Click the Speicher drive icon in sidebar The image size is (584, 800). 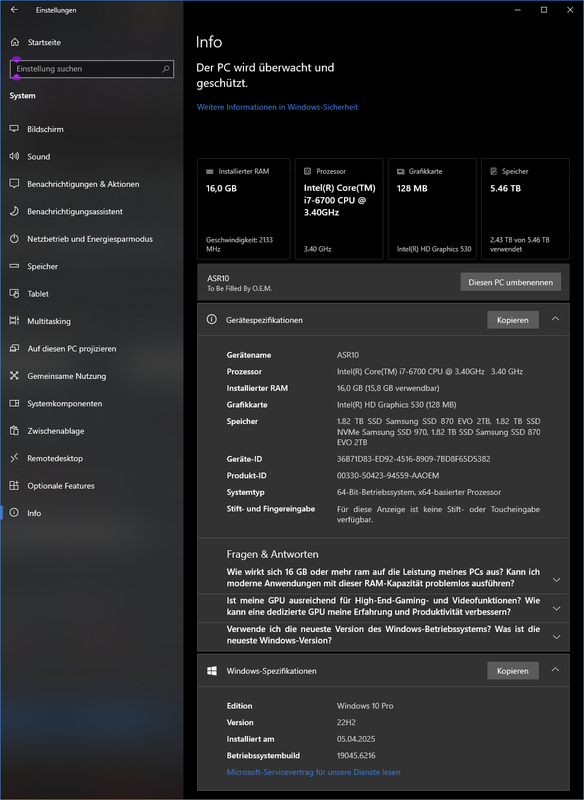(14, 266)
